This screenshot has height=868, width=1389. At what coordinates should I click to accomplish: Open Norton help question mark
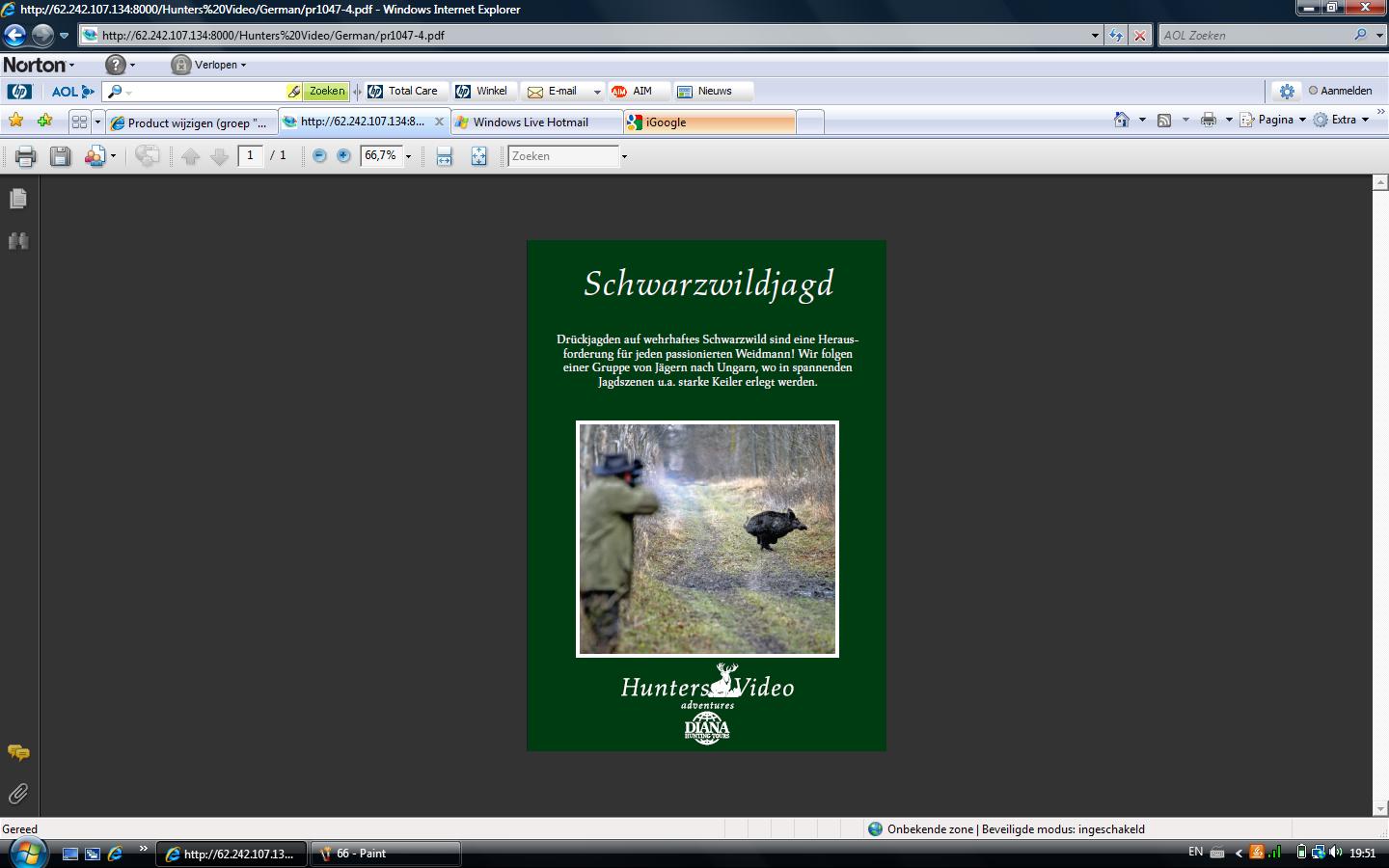[116, 65]
